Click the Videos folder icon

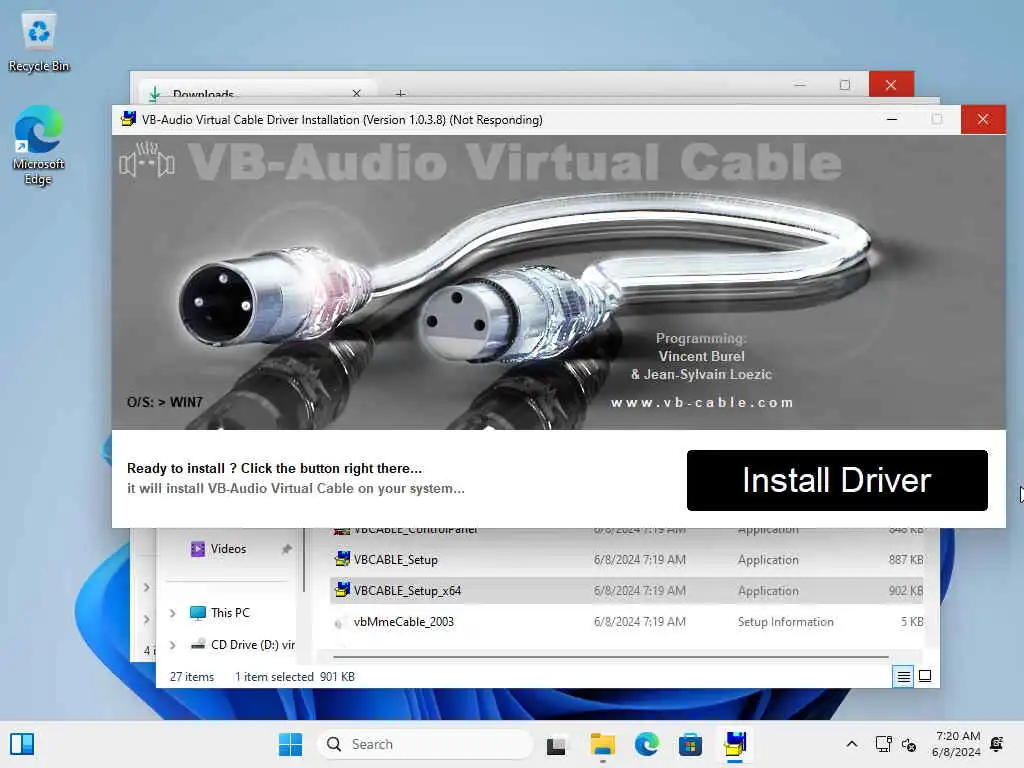[197, 549]
